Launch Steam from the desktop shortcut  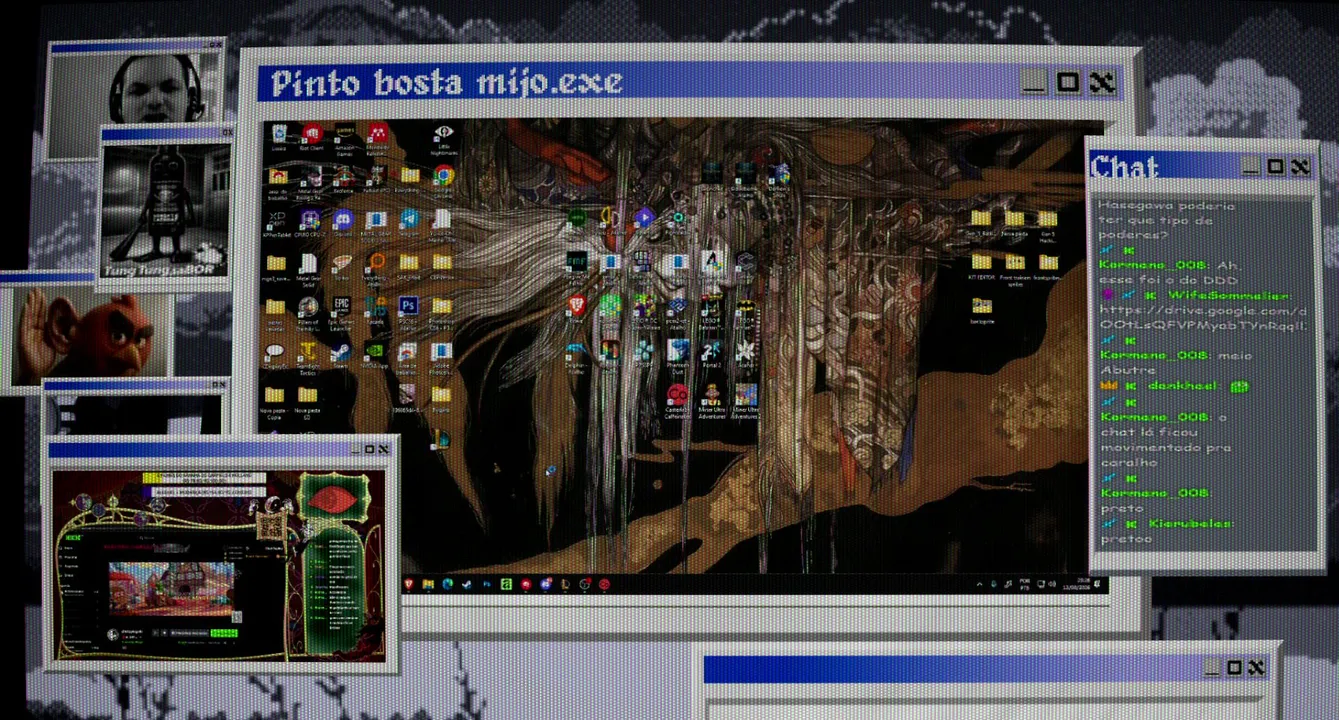click(342, 354)
